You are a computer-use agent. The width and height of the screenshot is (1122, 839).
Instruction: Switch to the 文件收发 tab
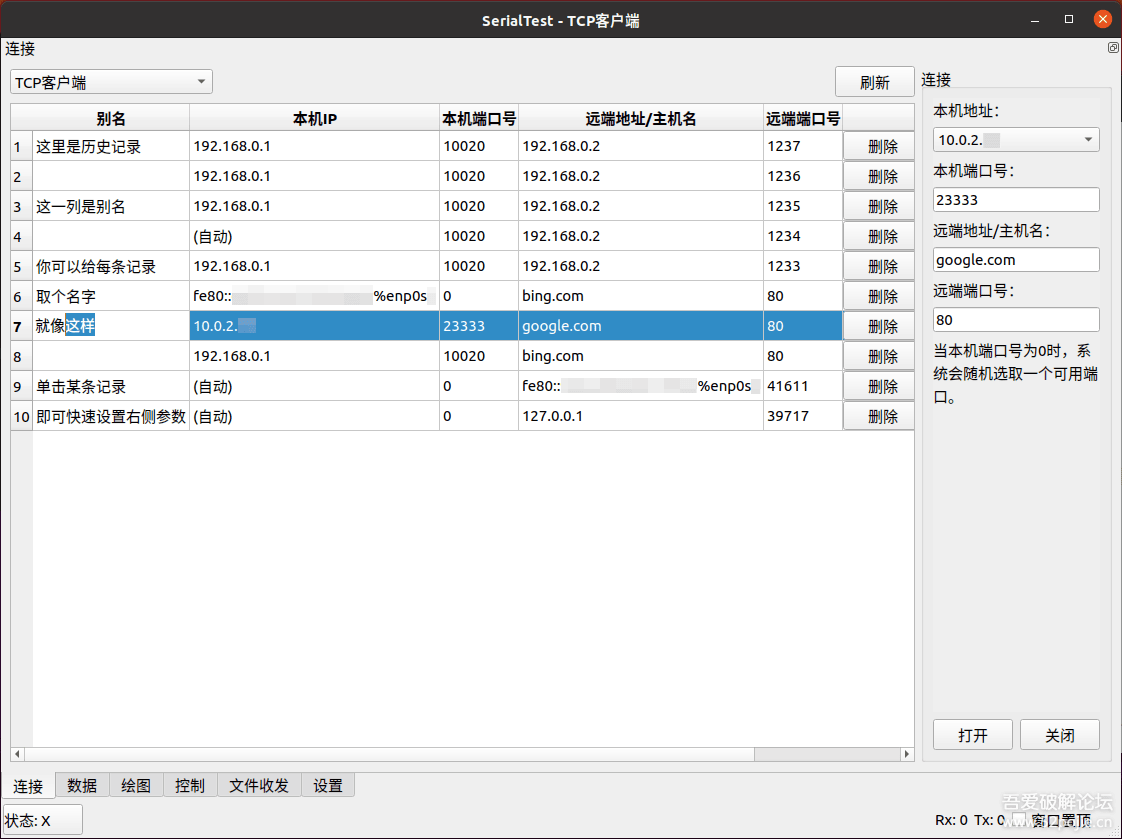coord(259,785)
